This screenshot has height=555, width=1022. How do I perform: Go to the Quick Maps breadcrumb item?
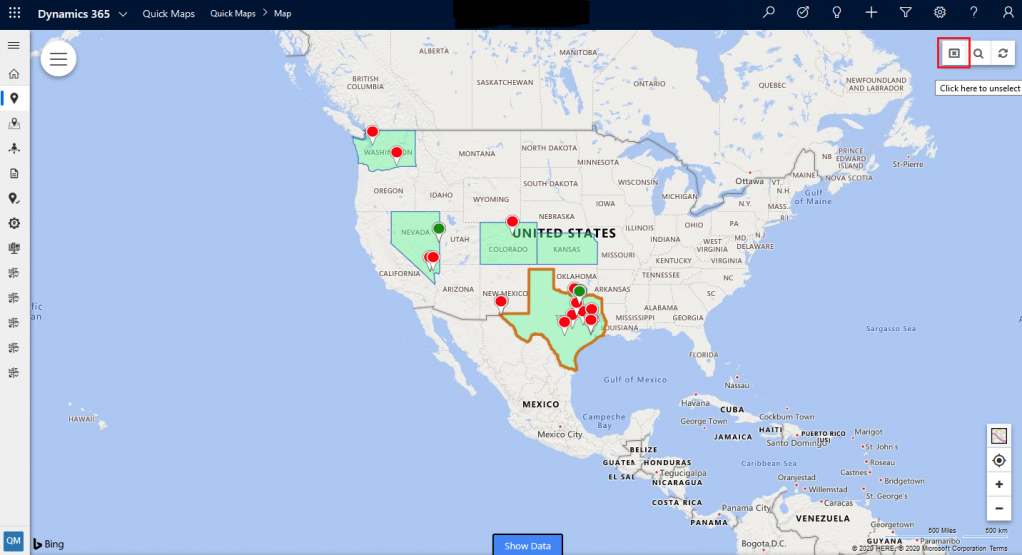[233, 14]
